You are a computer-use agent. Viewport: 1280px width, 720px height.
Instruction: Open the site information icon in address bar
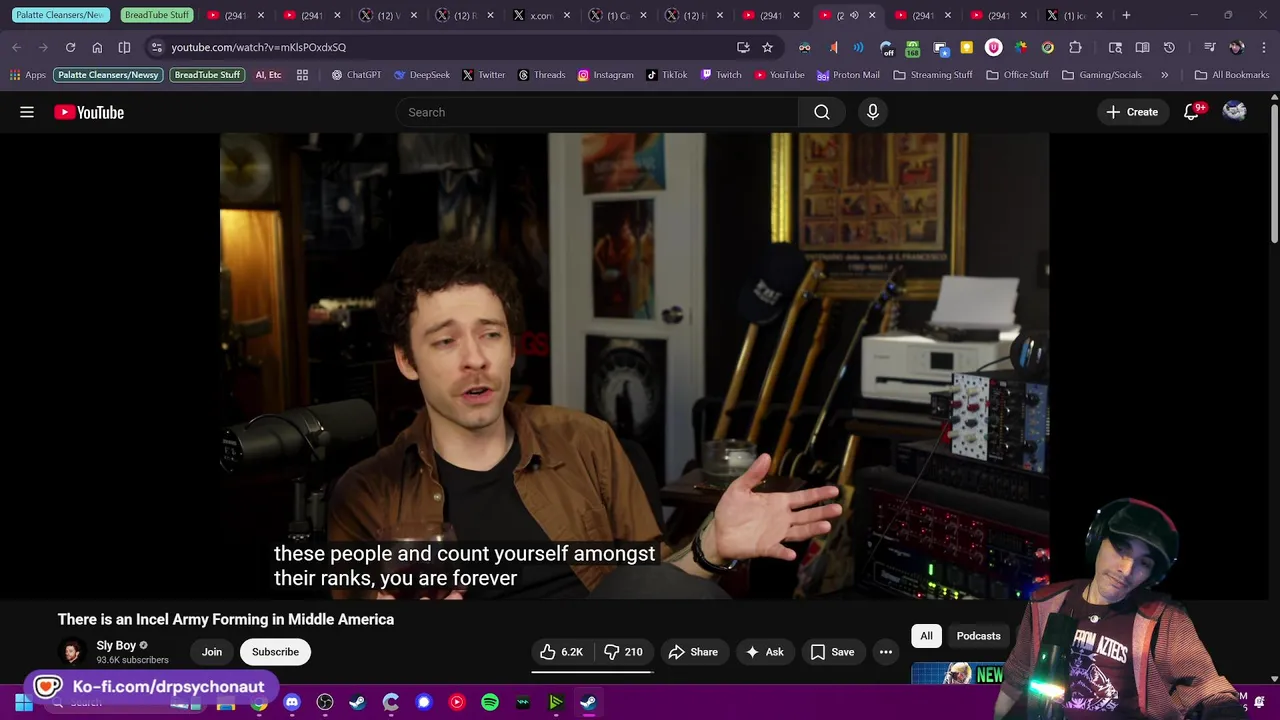(156, 47)
